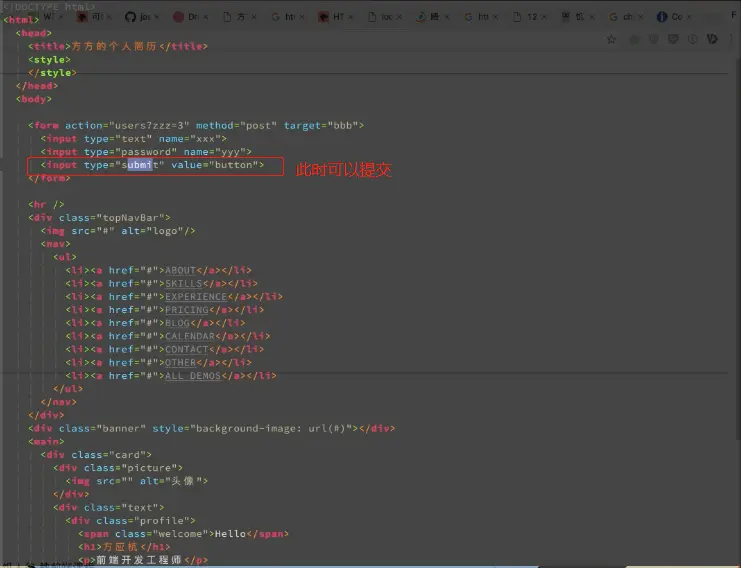Click the <hr /> tag line
741x568 pixels.
(x=46, y=205)
